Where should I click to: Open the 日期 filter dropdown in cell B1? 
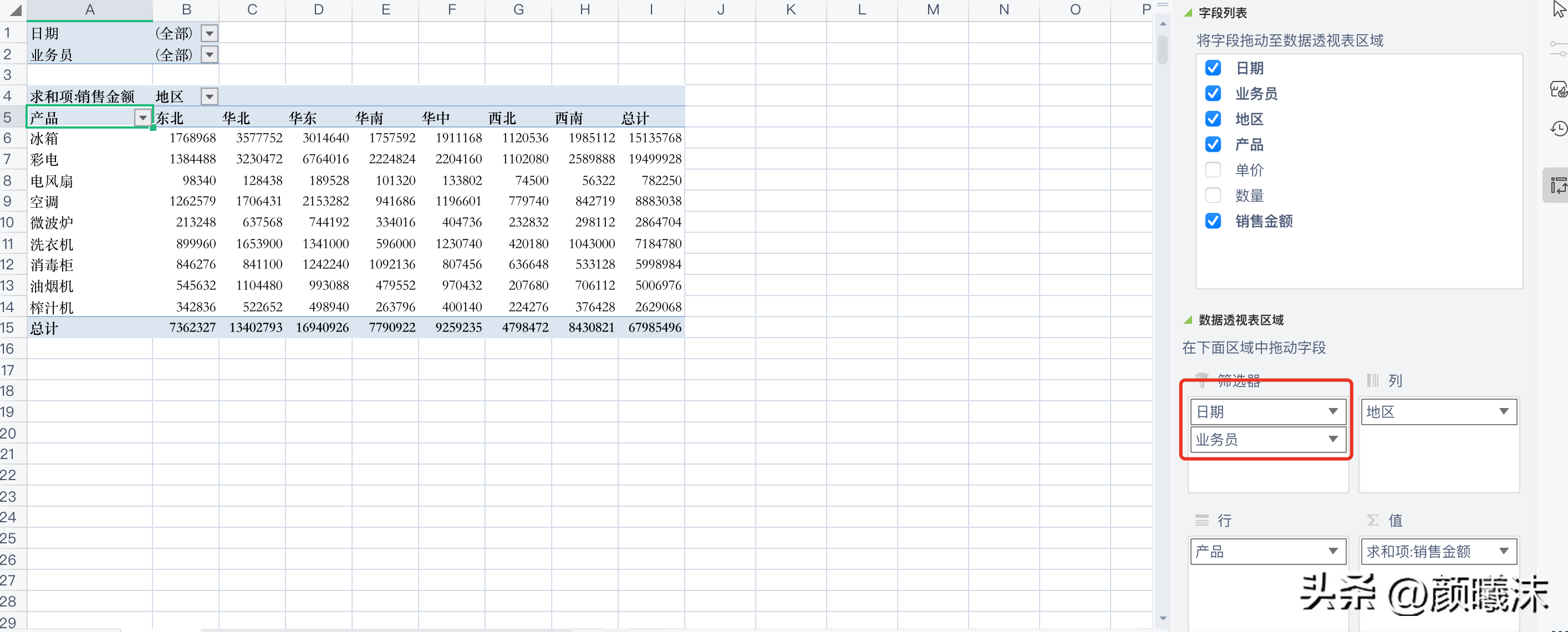coord(210,33)
